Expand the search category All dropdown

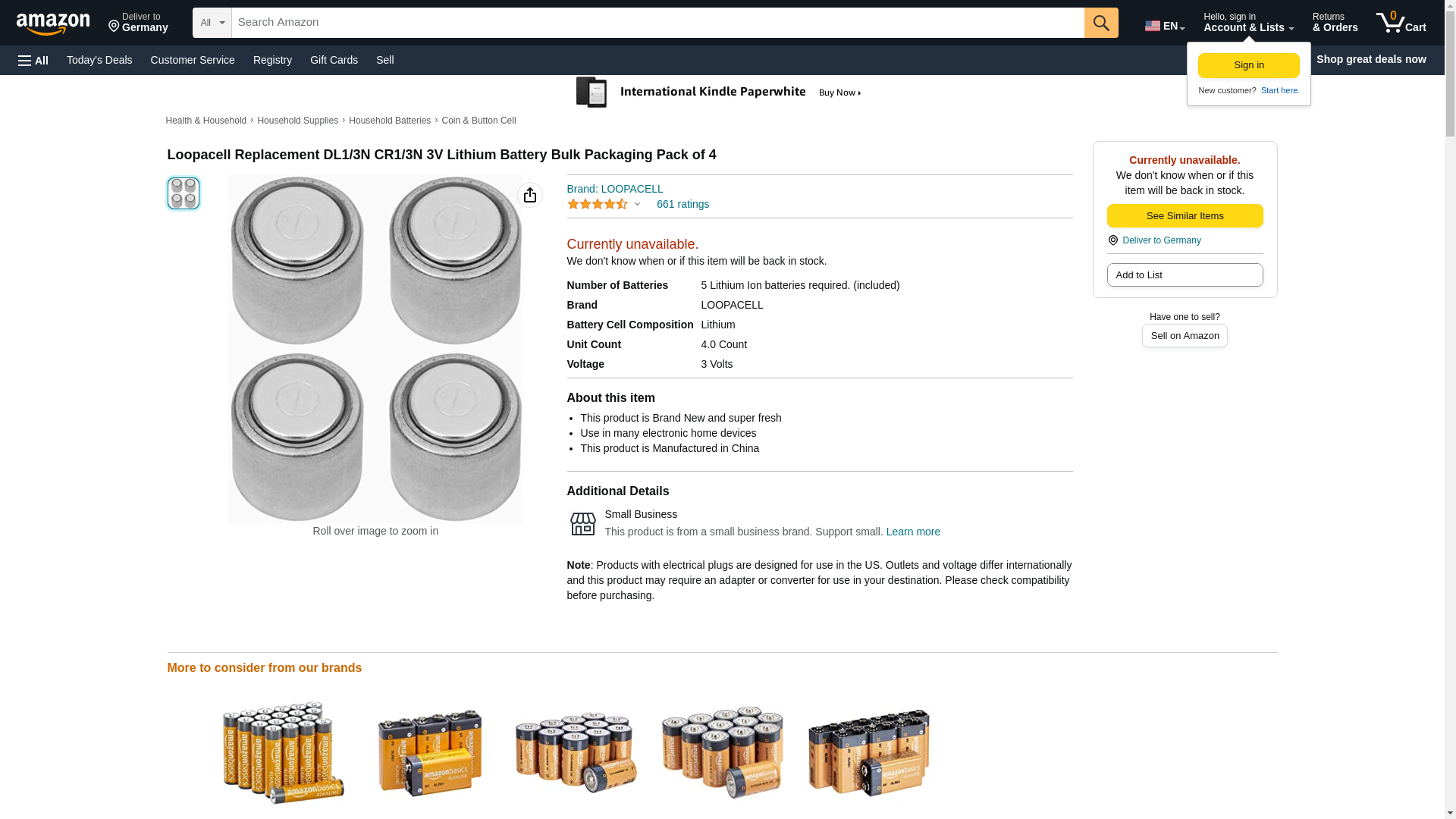click(212, 23)
